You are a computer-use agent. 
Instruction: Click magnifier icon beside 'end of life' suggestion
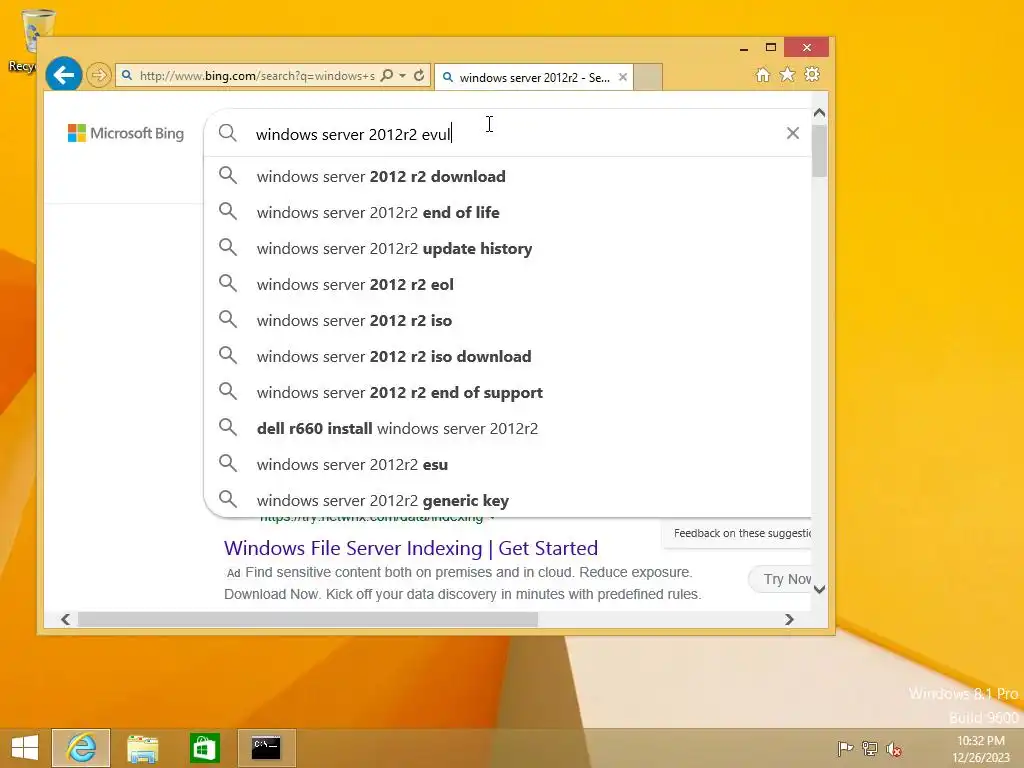[227, 211]
